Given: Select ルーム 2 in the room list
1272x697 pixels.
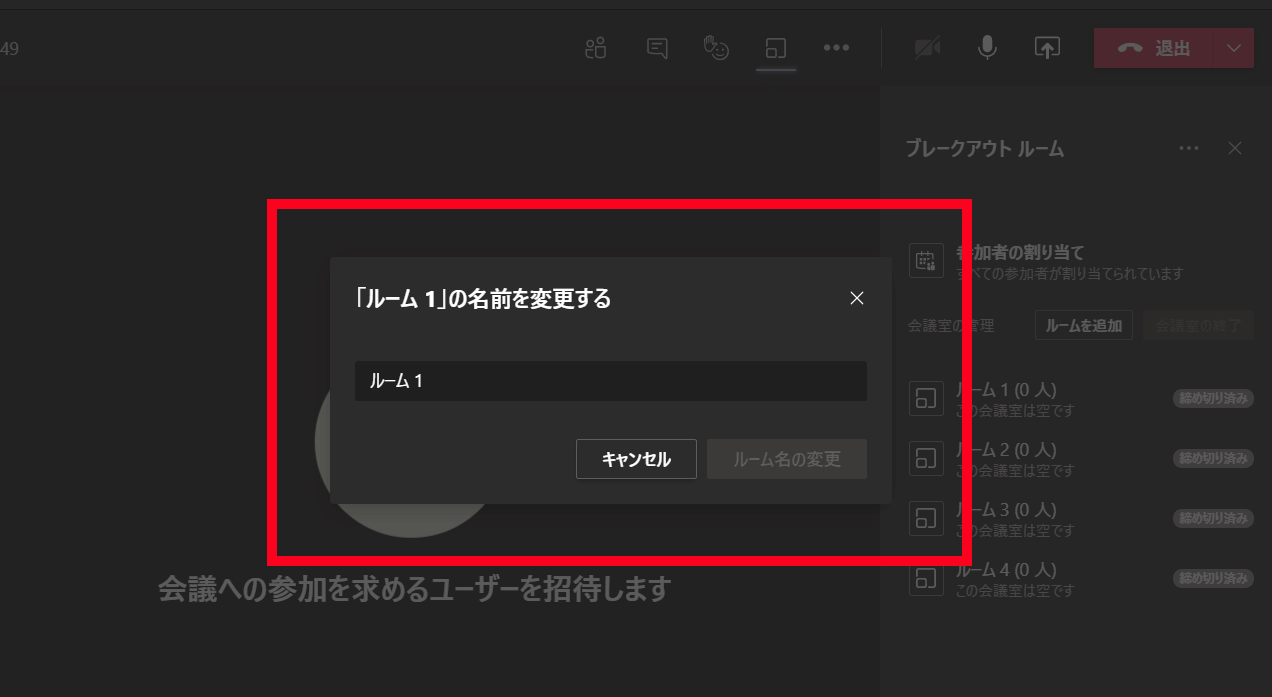Looking at the screenshot, I should coord(1005,458).
